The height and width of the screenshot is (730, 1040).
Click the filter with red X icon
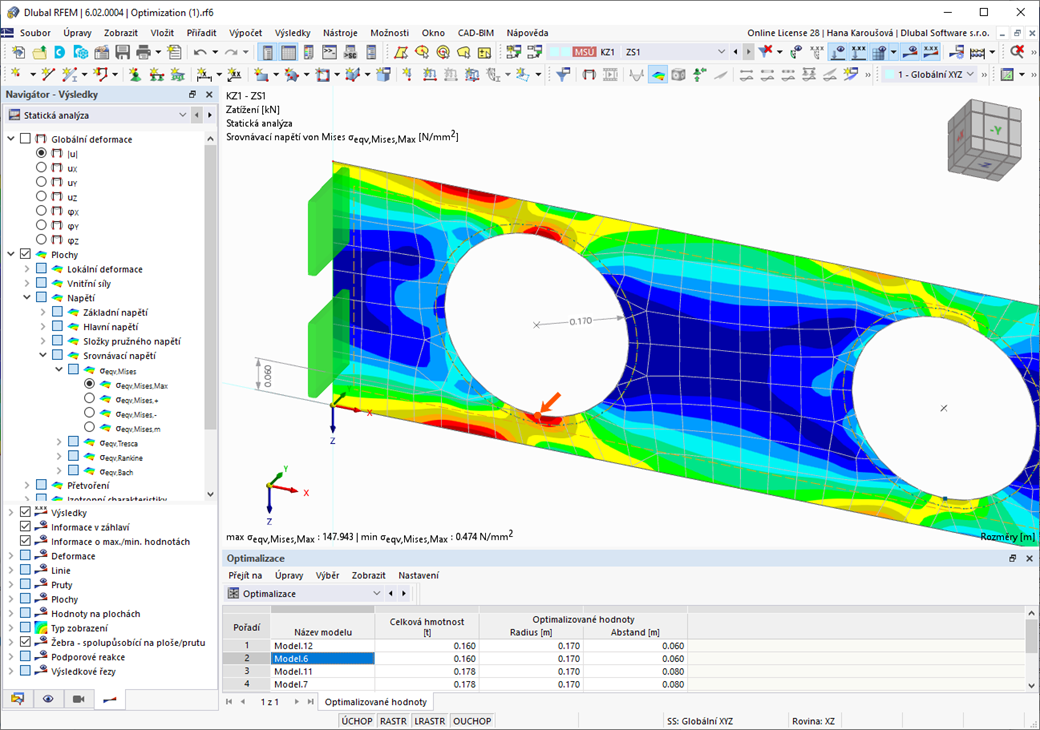tap(766, 52)
